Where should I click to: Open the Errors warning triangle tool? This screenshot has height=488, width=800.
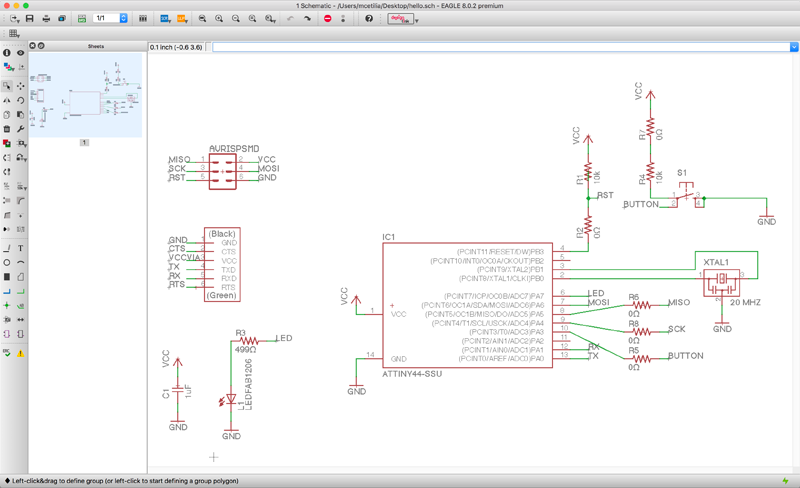(x=20, y=353)
